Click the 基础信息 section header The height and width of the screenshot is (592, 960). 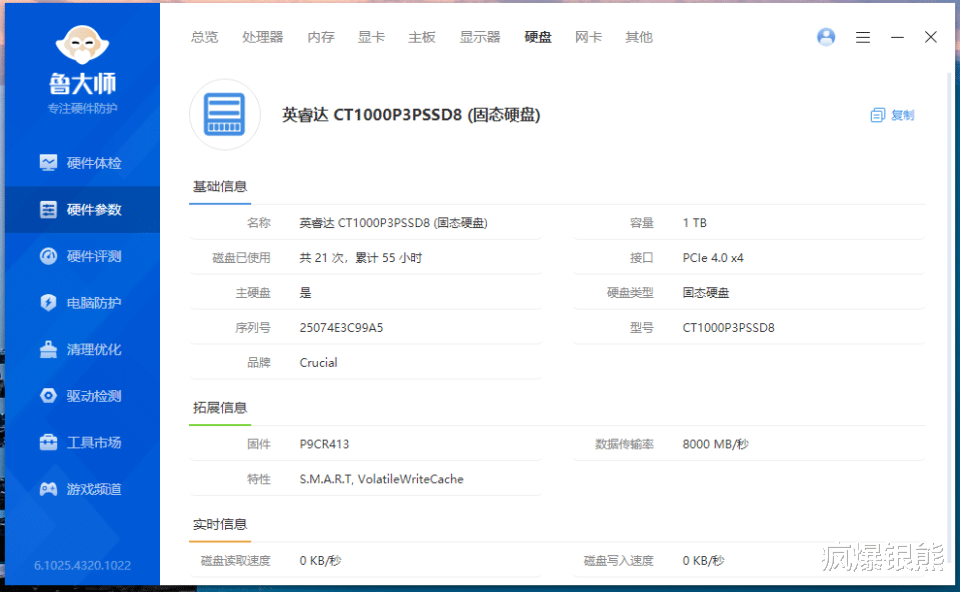tap(220, 187)
